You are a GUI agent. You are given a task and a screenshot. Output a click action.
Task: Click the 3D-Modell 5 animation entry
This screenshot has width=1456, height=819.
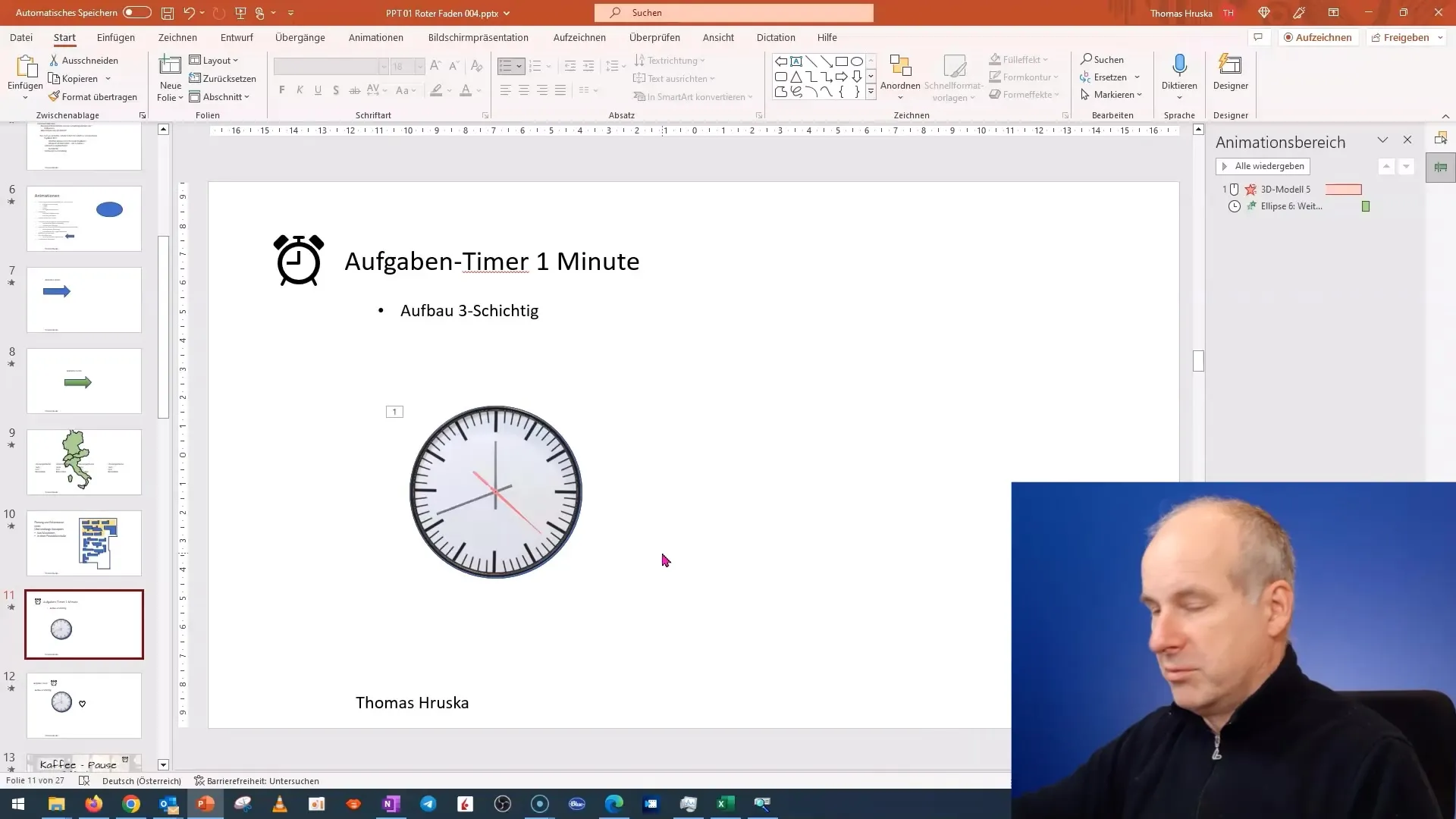point(1290,189)
